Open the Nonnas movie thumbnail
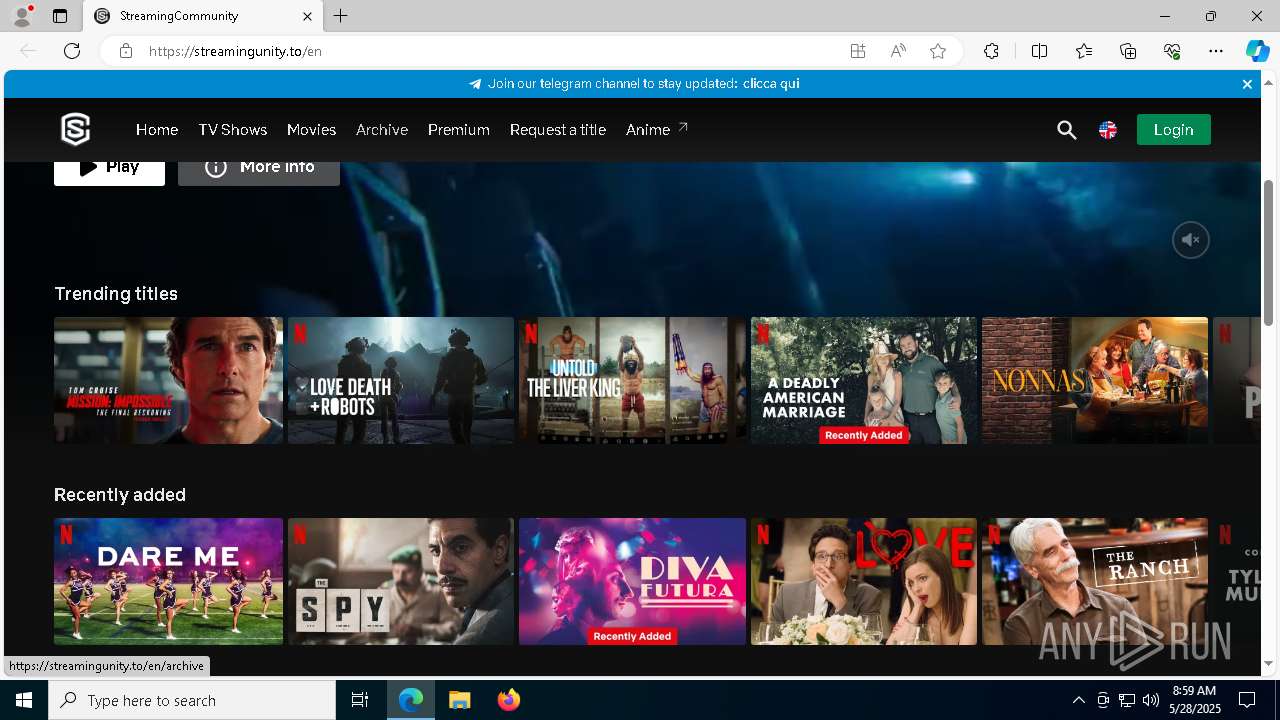Viewport: 1280px width, 720px height. pos(1095,380)
